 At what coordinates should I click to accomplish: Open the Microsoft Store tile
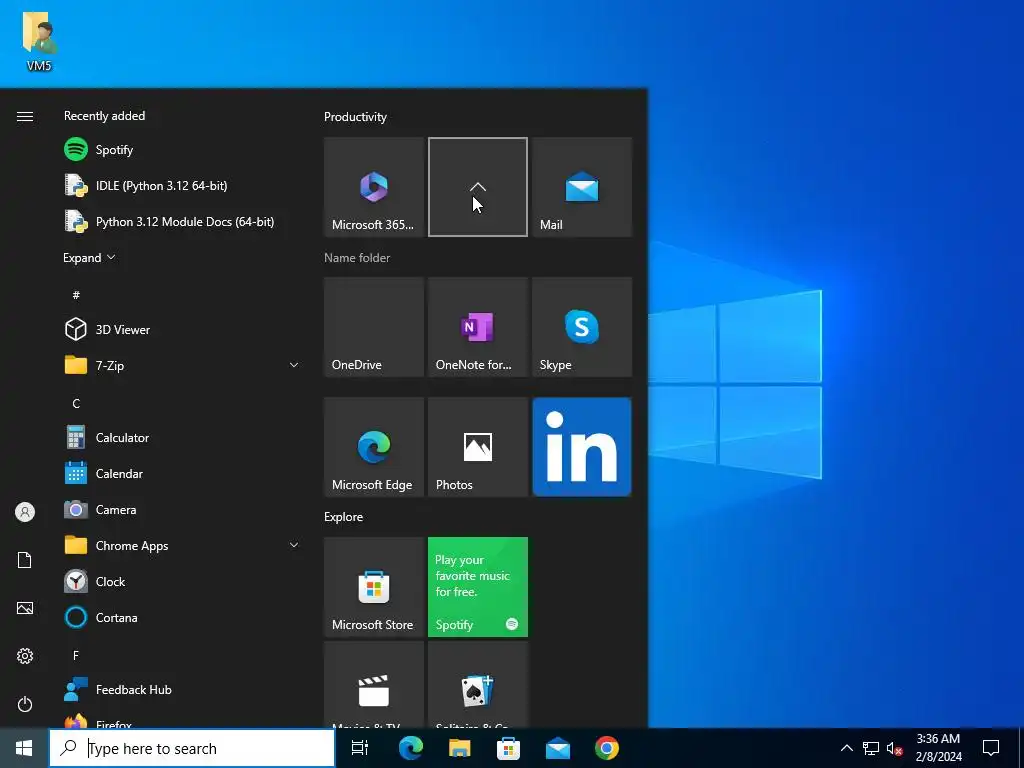coord(374,586)
